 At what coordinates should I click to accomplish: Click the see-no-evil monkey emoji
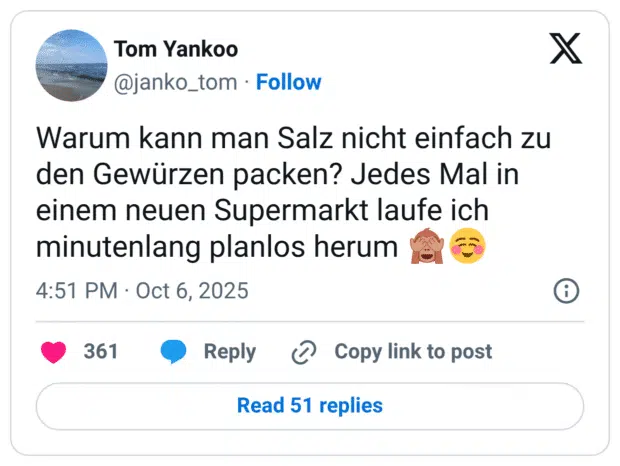pyautogui.click(x=426, y=245)
